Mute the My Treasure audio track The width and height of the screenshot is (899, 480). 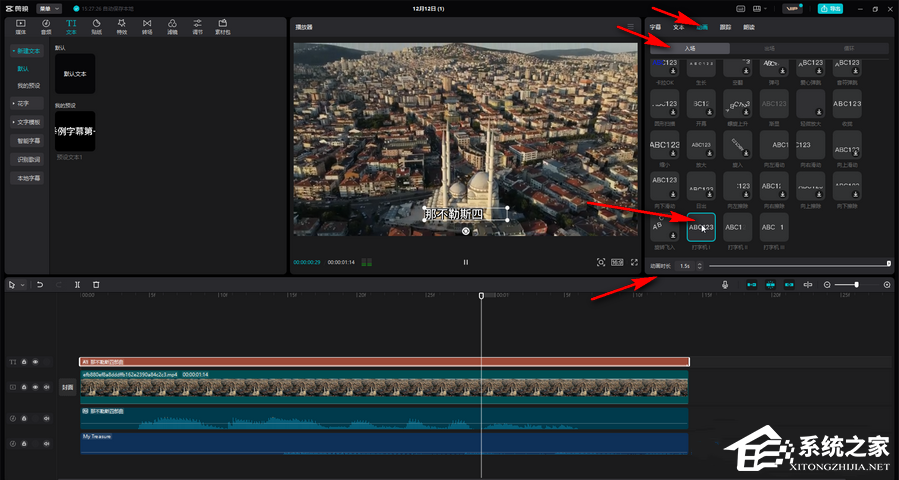45,443
